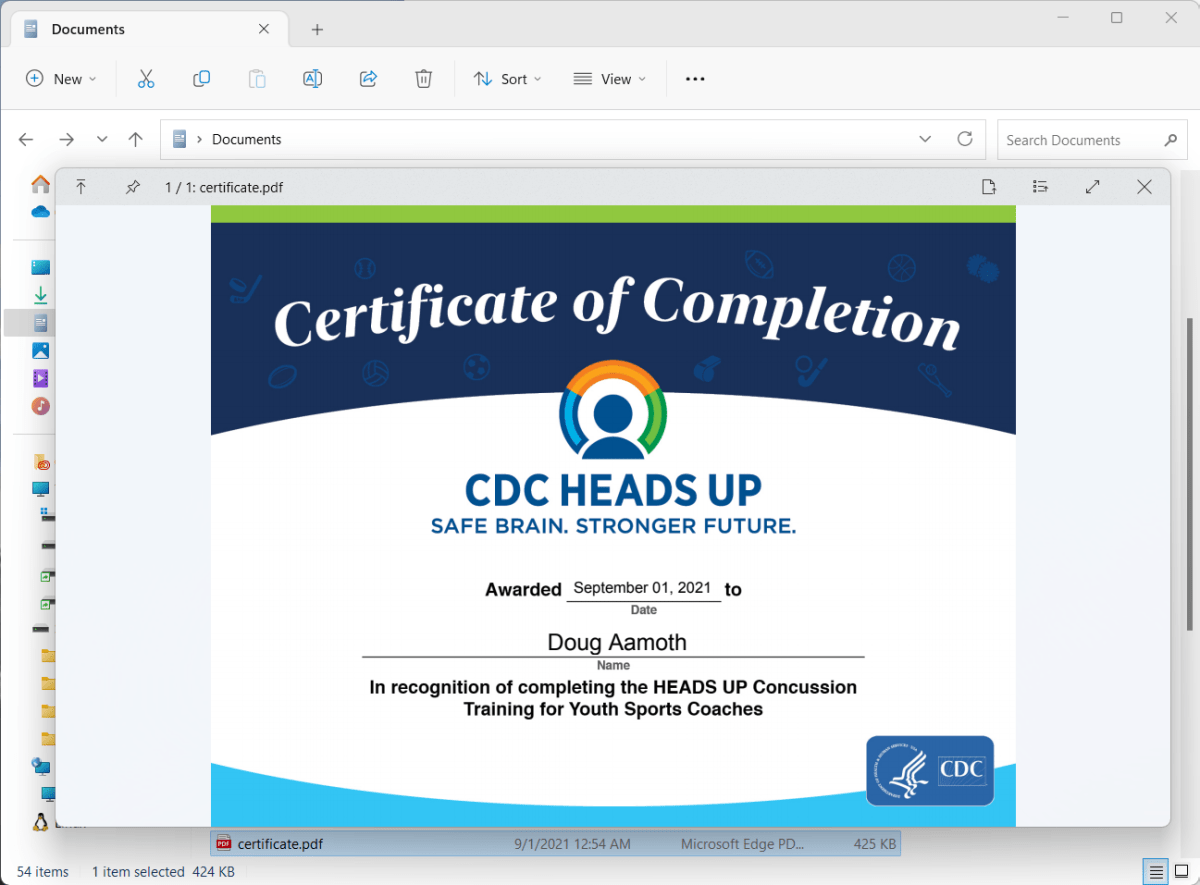
Task: Open Network in the sidebar
Action: click(x=40, y=767)
